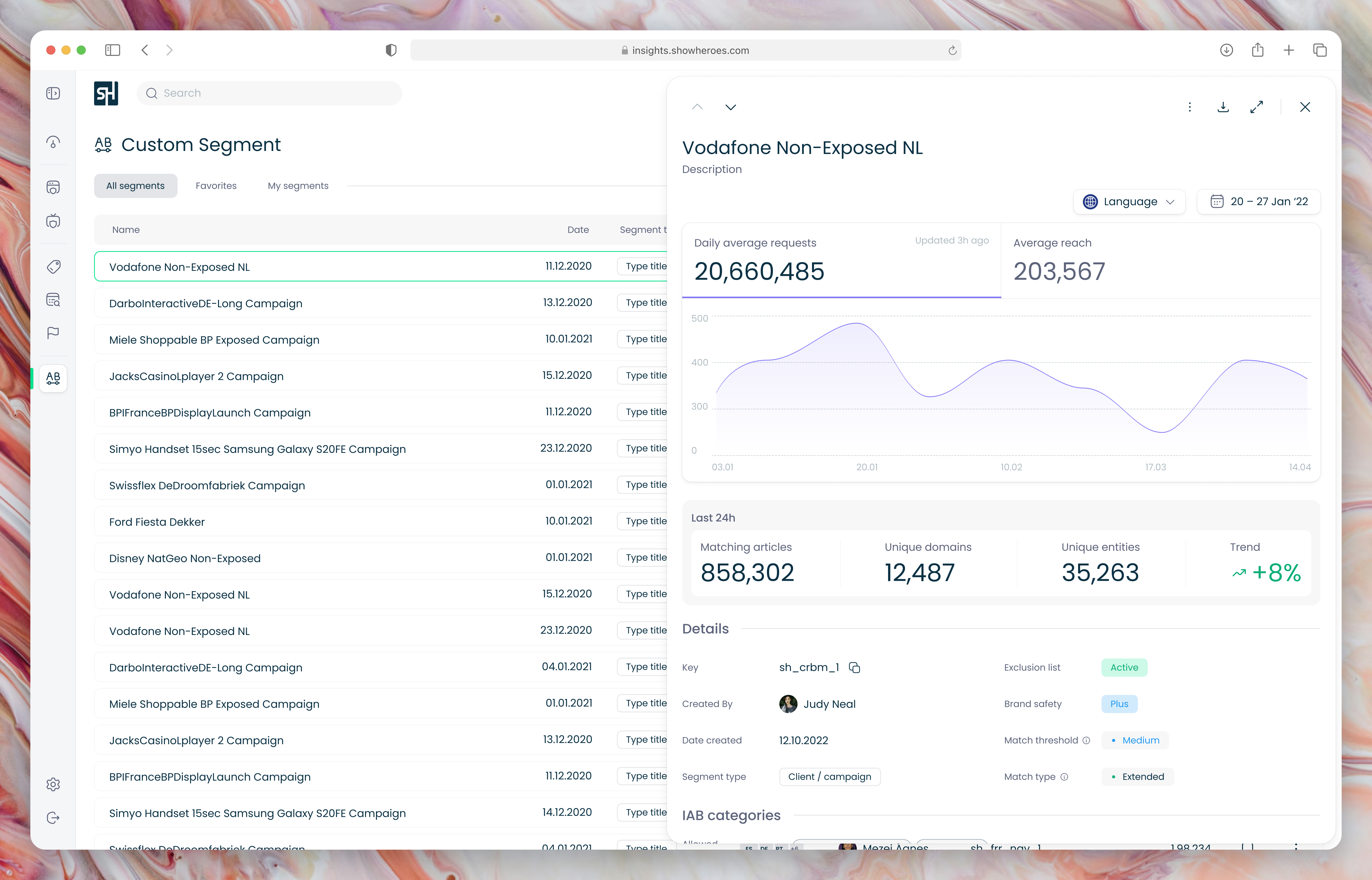Show info for Match threshold
The width and height of the screenshot is (1372, 880).
pyautogui.click(x=1086, y=741)
